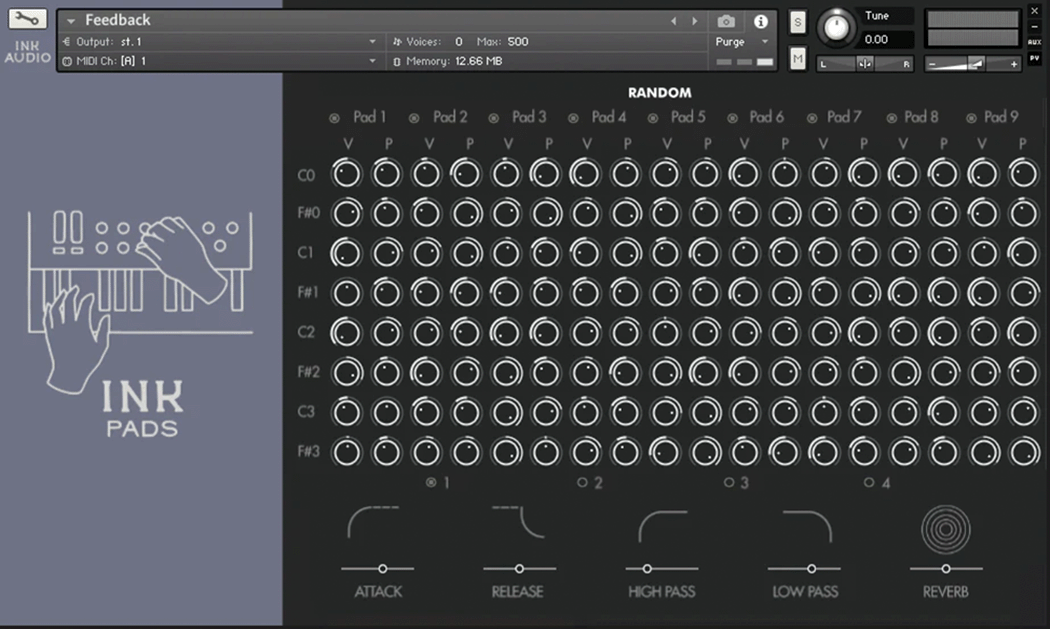Select preset slot 2

click(x=583, y=482)
